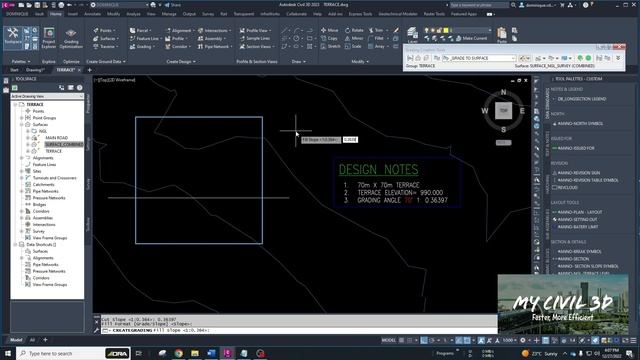
Task: Click the Model layout tab
Action: coord(16,340)
